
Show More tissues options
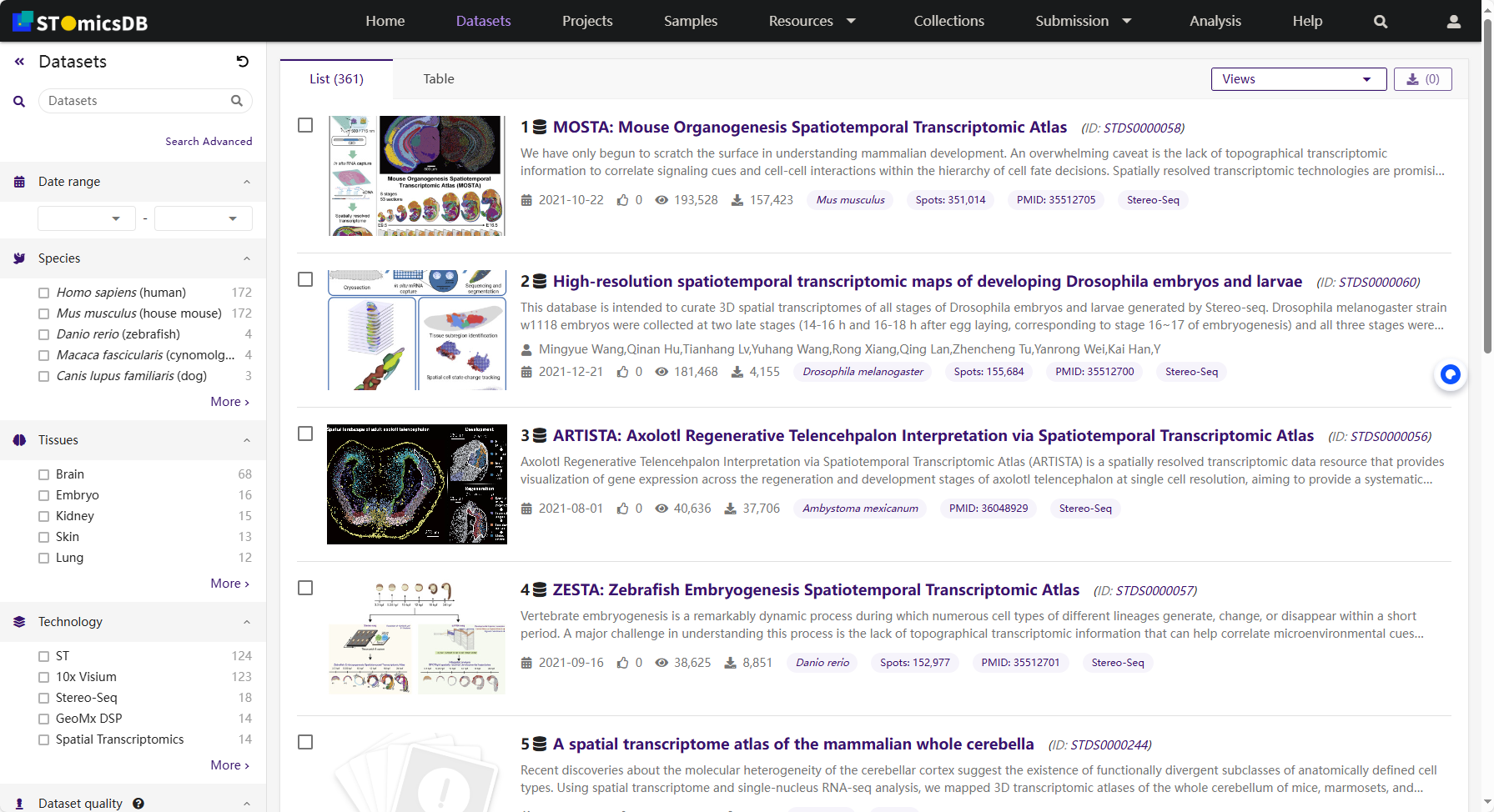click(x=229, y=584)
